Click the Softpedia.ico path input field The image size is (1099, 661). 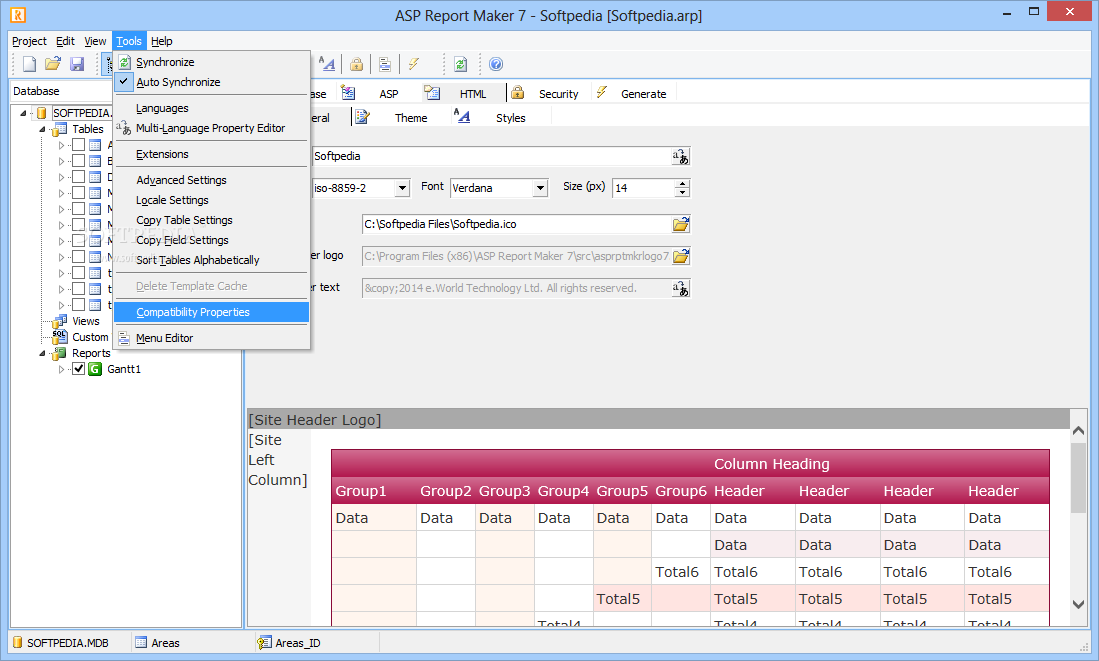tap(517, 224)
